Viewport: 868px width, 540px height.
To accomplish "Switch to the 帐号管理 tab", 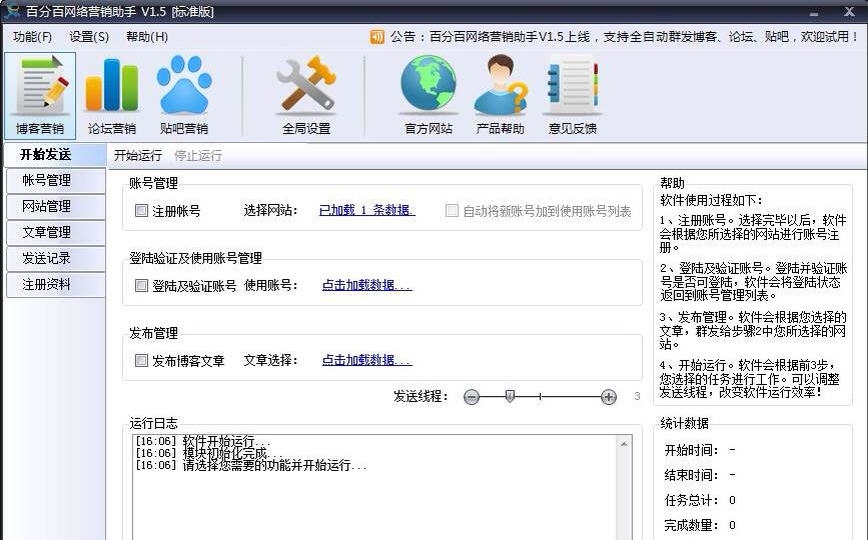I will pos(55,181).
